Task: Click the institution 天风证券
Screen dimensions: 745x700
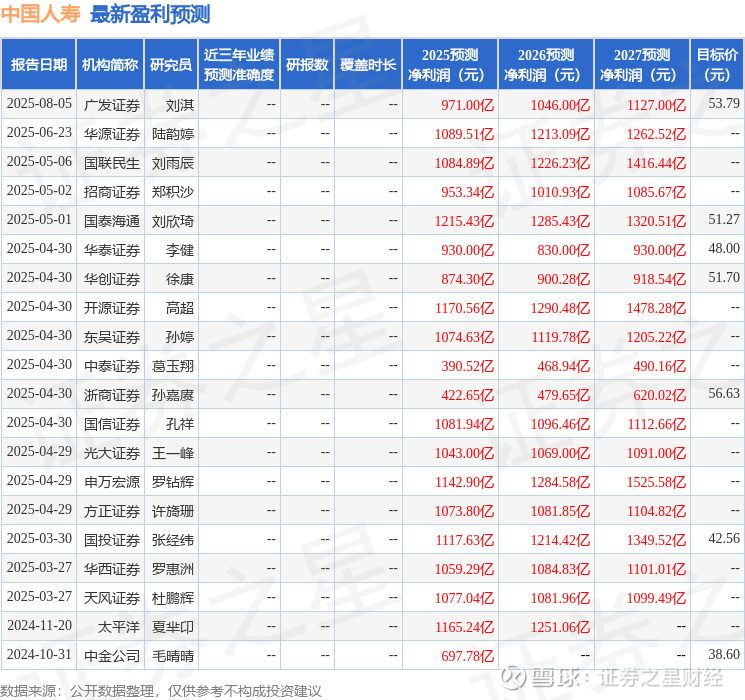Action: (112, 598)
